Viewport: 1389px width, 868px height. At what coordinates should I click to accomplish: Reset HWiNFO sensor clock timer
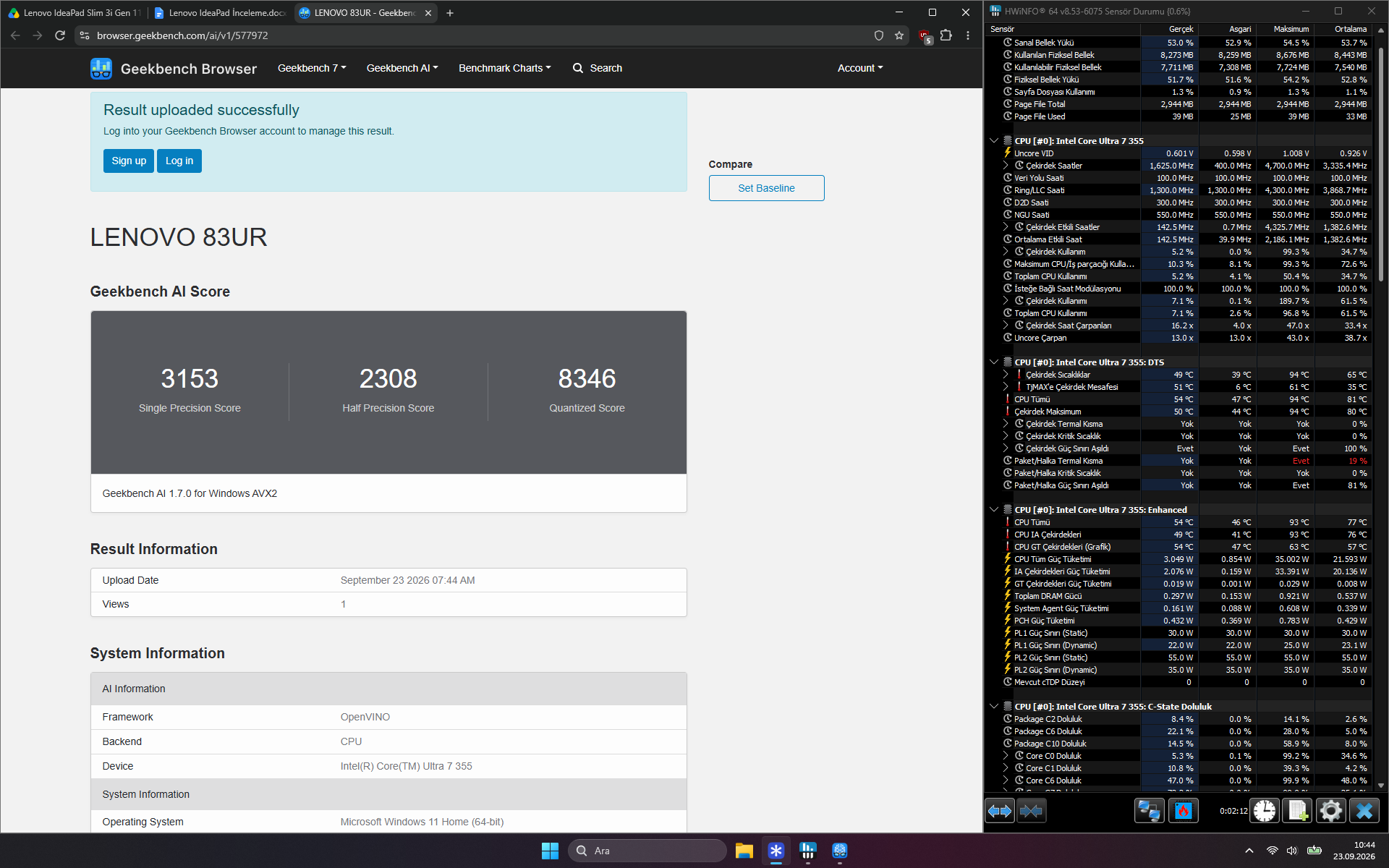tap(1265, 811)
